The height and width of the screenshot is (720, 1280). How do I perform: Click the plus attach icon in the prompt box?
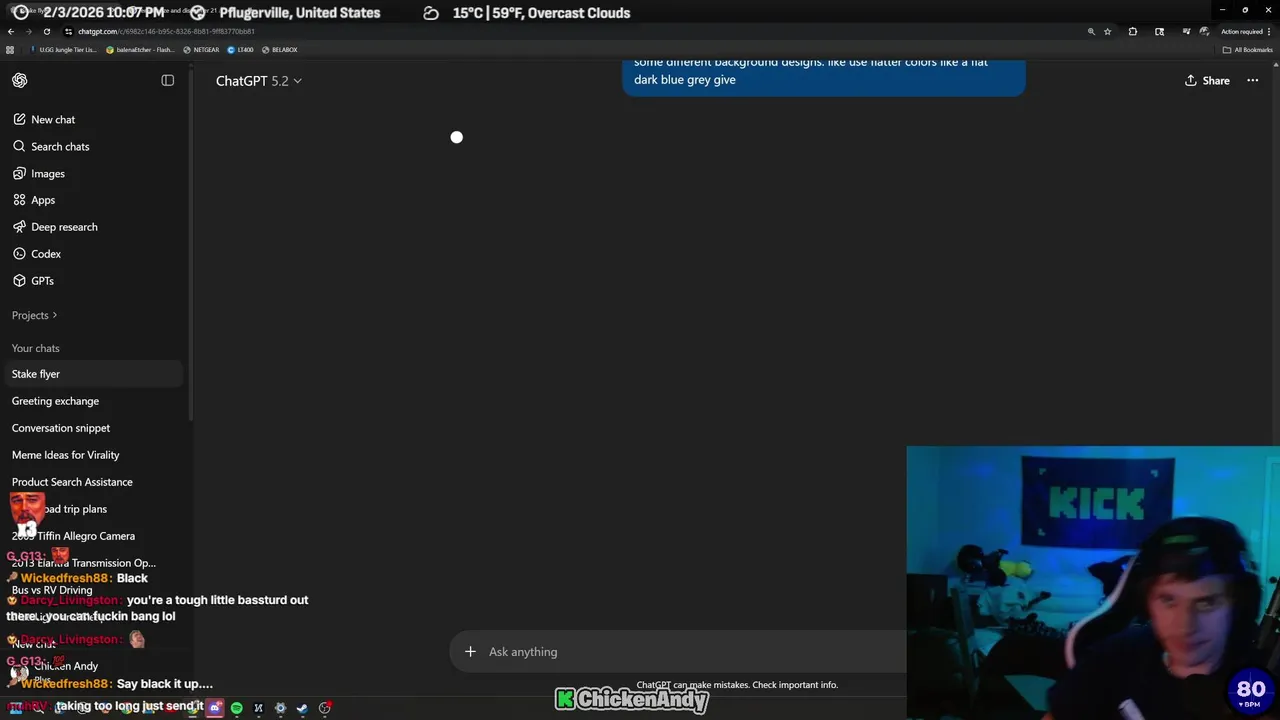[470, 652]
